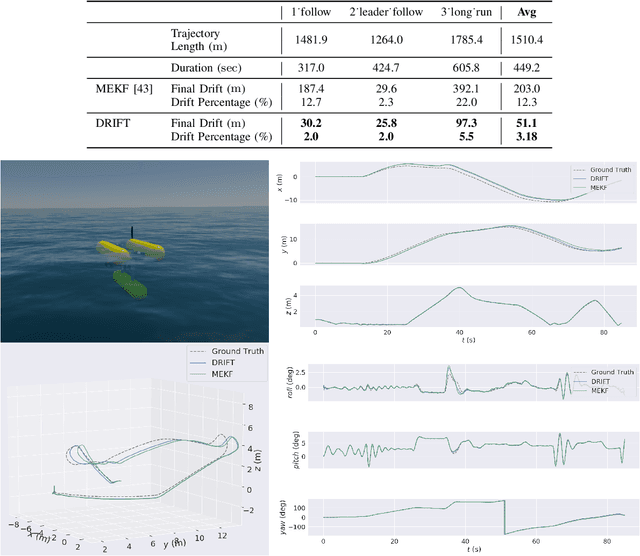Click "Final Drift (m)" label in MEKF row
This screenshot has height=556, width=640.
208,89
